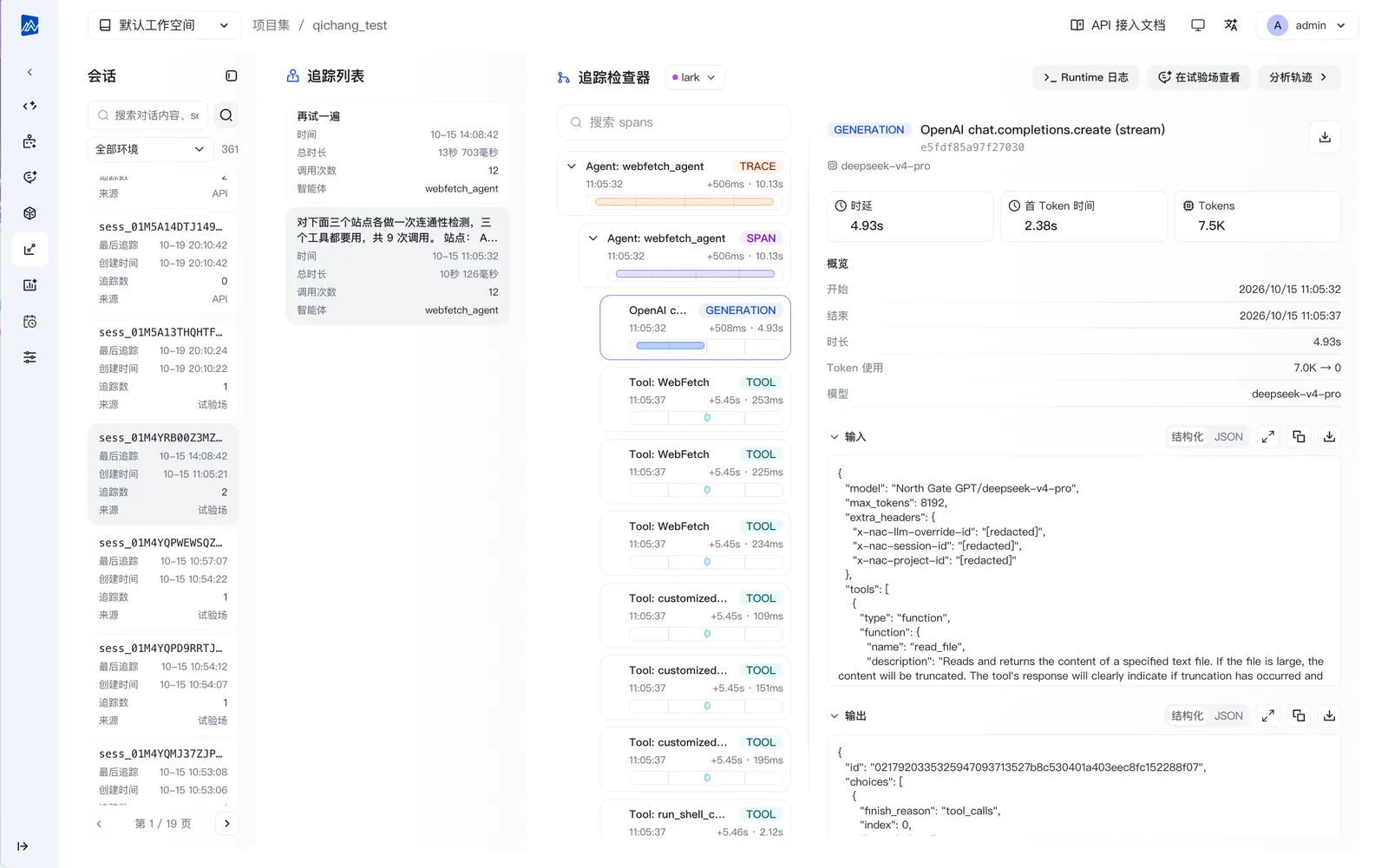Open API 接入文档
This screenshot has height=868, width=1388.
pyautogui.click(x=1118, y=25)
